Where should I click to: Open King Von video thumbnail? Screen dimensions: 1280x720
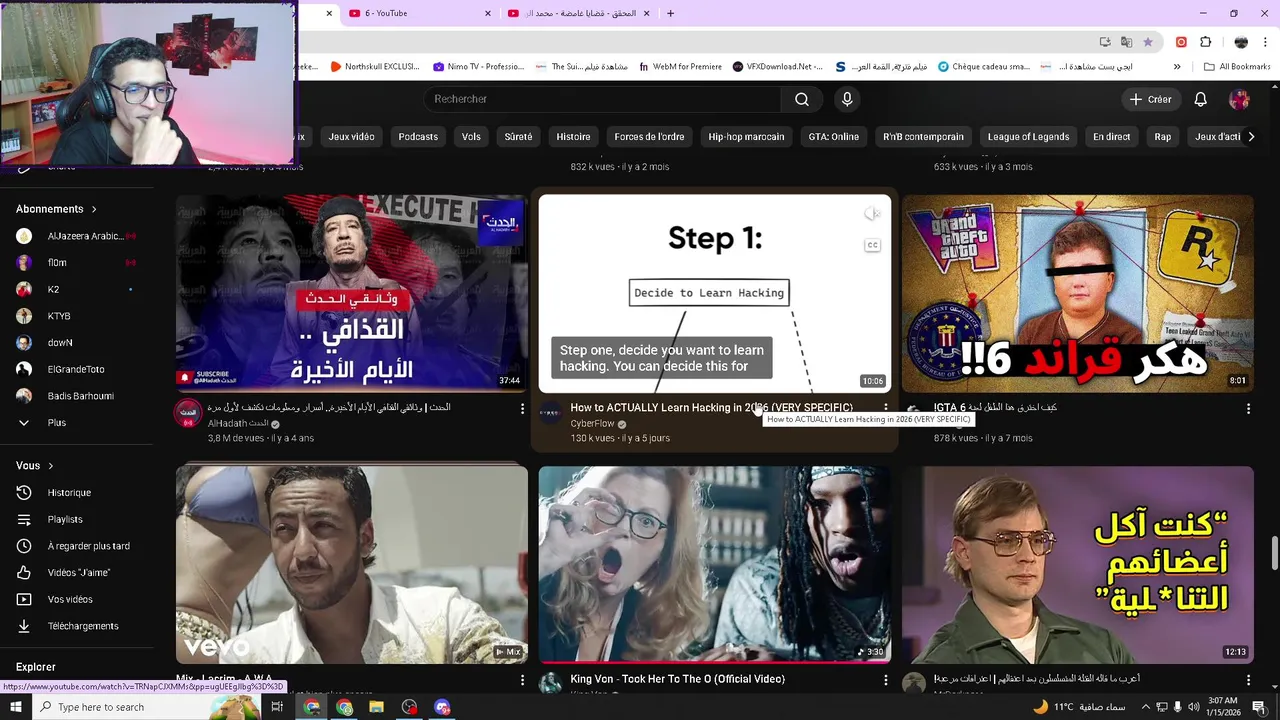[x=715, y=565]
